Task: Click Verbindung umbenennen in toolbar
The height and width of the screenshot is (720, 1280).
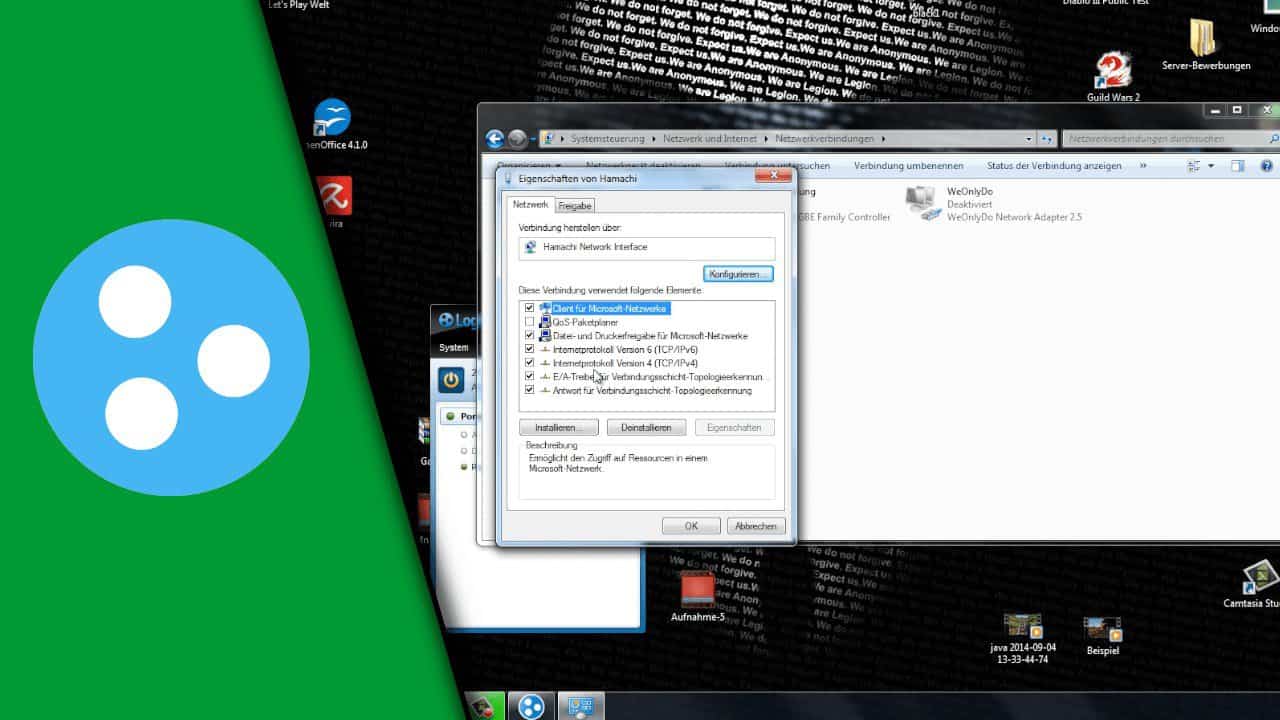Action: pyautogui.click(x=908, y=166)
